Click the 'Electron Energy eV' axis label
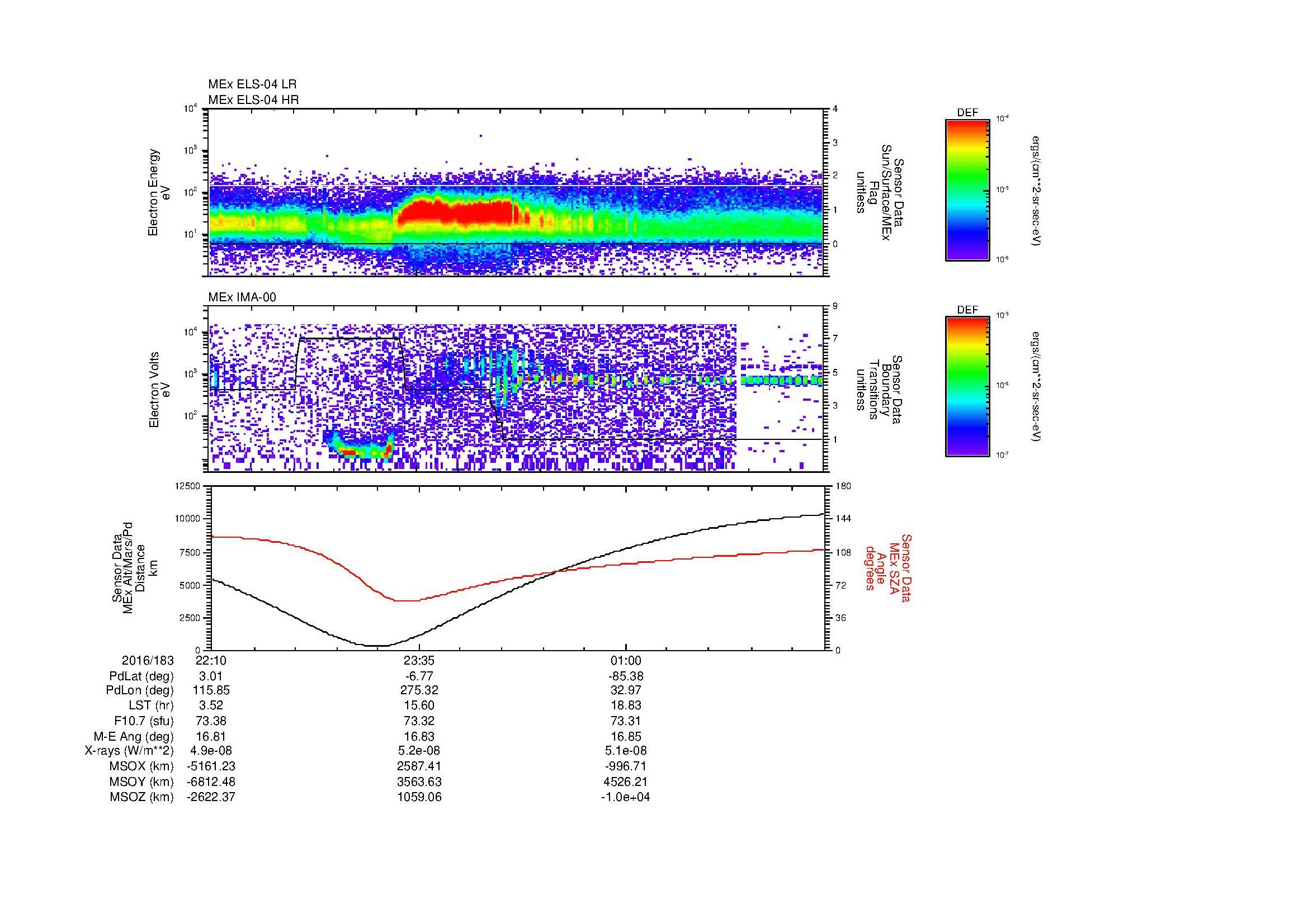Screen dimensions: 1308x924 point(159,192)
